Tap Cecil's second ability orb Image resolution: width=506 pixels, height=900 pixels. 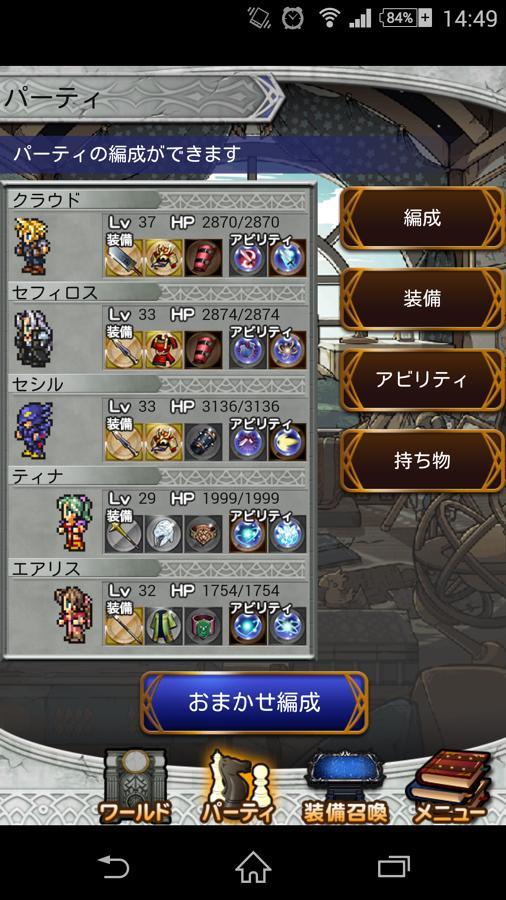pos(287,442)
